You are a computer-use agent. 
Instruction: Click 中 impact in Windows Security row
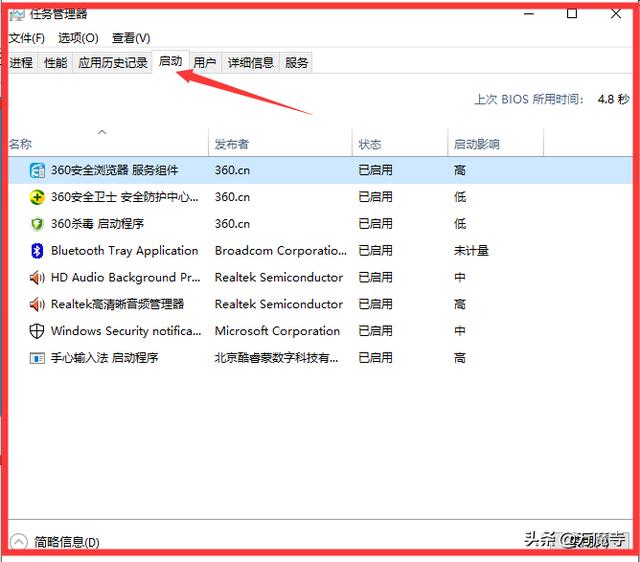(460, 331)
